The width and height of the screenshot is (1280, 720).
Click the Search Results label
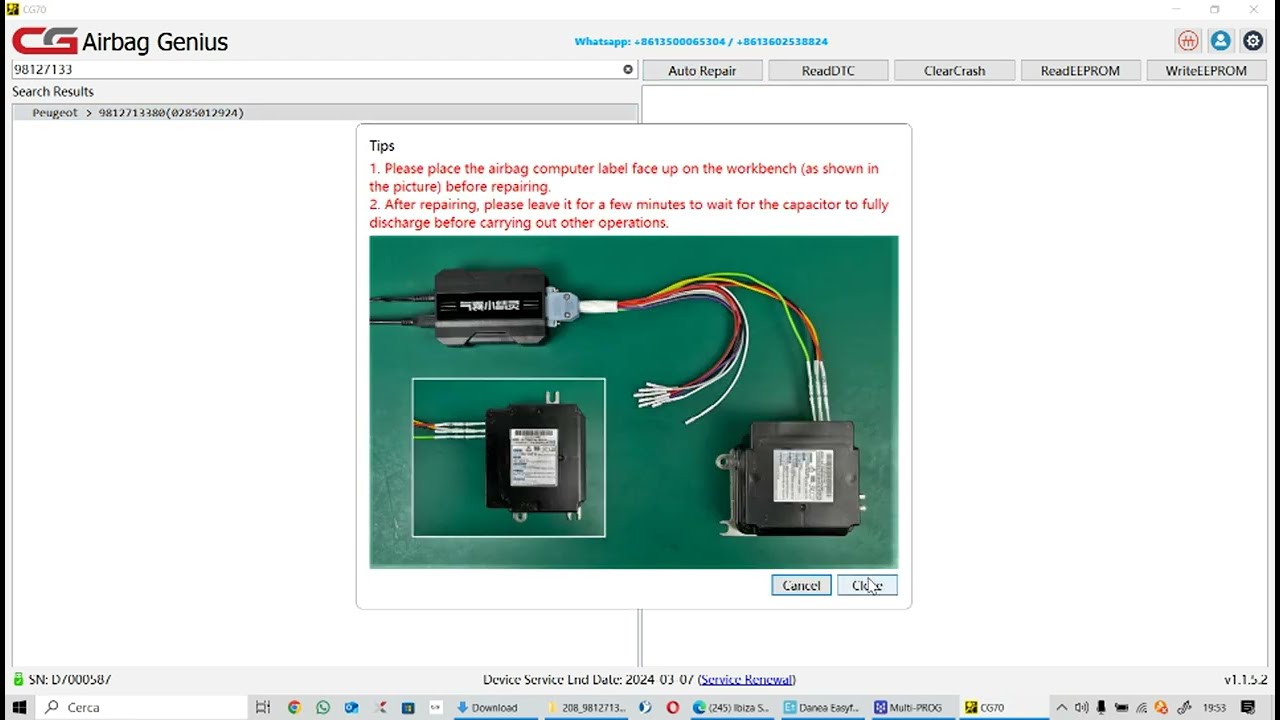pyautogui.click(x=53, y=91)
